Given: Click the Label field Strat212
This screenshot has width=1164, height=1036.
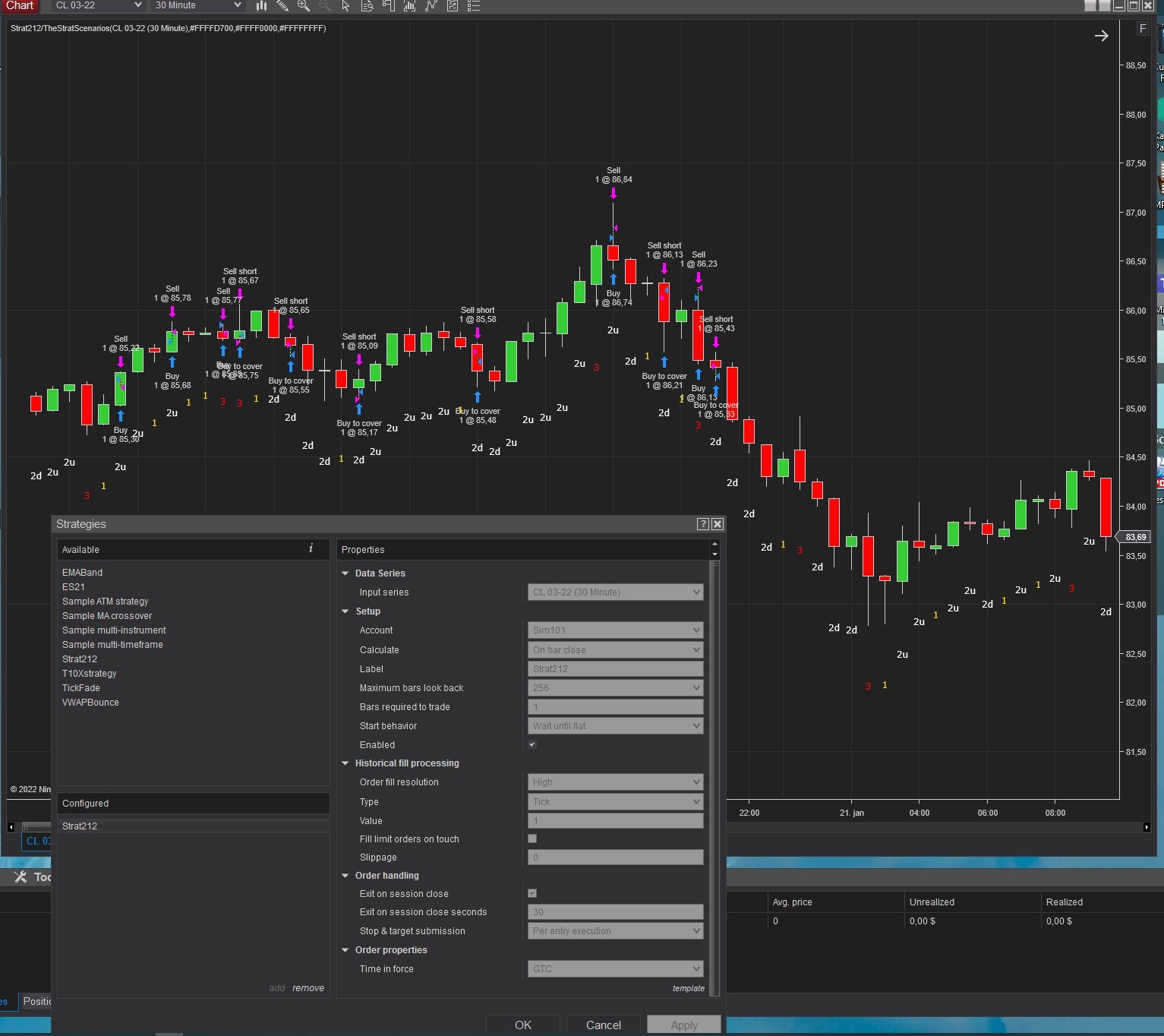Looking at the screenshot, I should click(x=615, y=669).
